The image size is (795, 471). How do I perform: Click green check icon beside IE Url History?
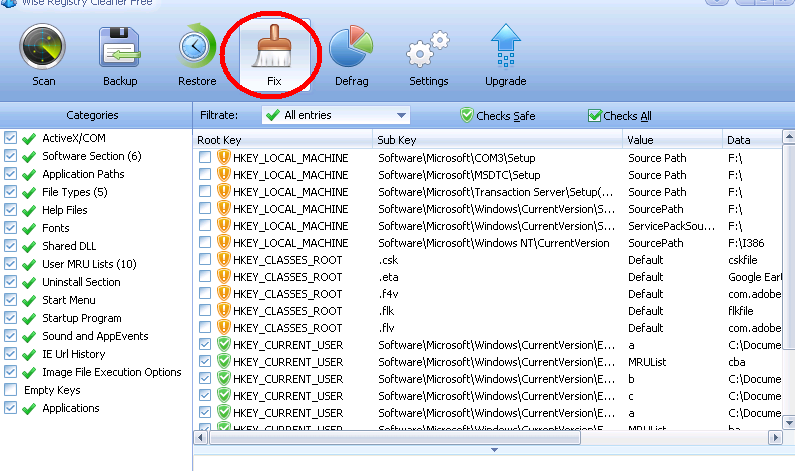[x=29, y=354]
